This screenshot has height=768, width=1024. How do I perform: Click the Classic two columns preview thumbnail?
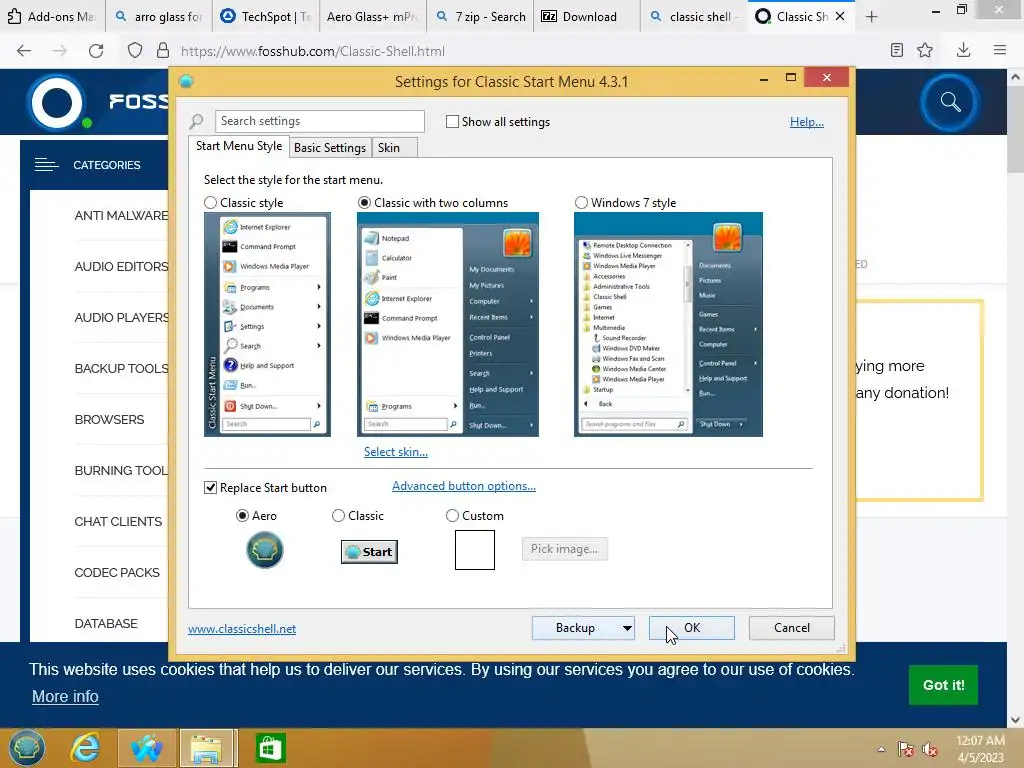[x=448, y=325]
